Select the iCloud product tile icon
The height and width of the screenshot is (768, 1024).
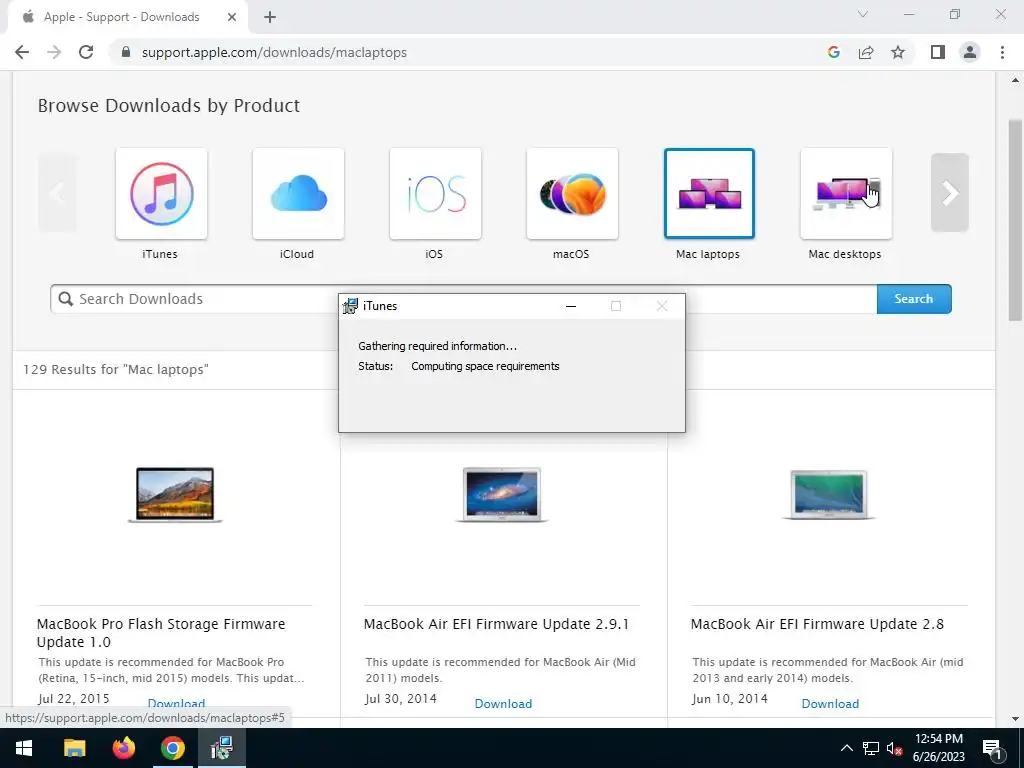pyautogui.click(x=298, y=193)
